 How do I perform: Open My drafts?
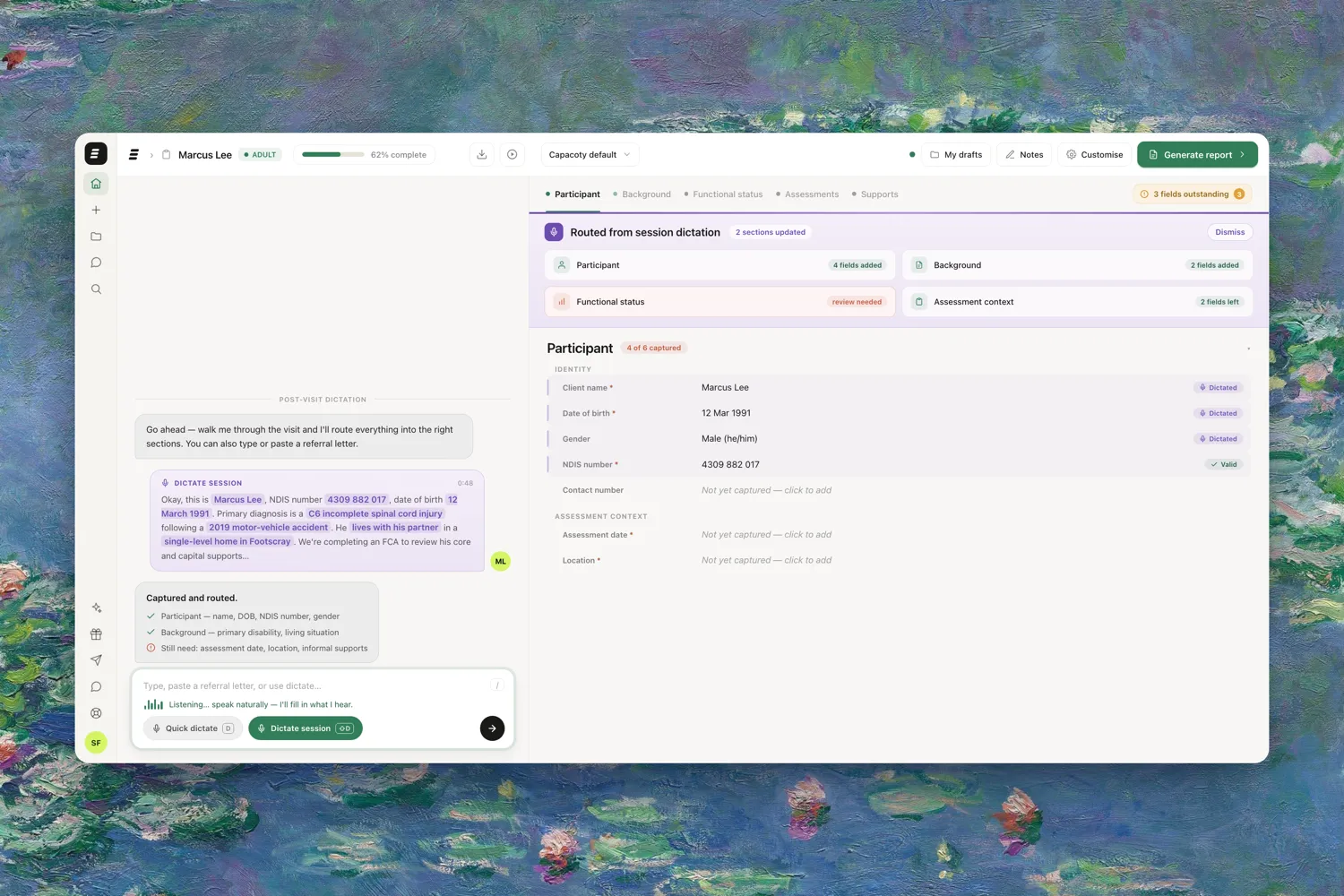956,154
